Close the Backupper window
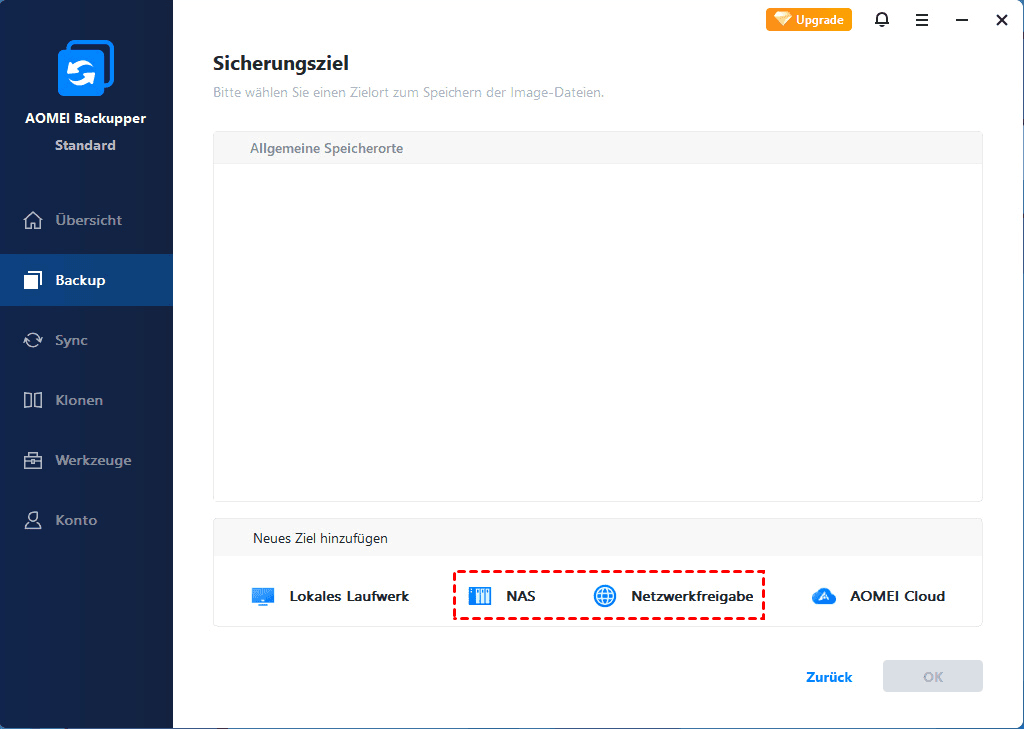Viewport: 1024px width, 729px height. point(1002,20)
